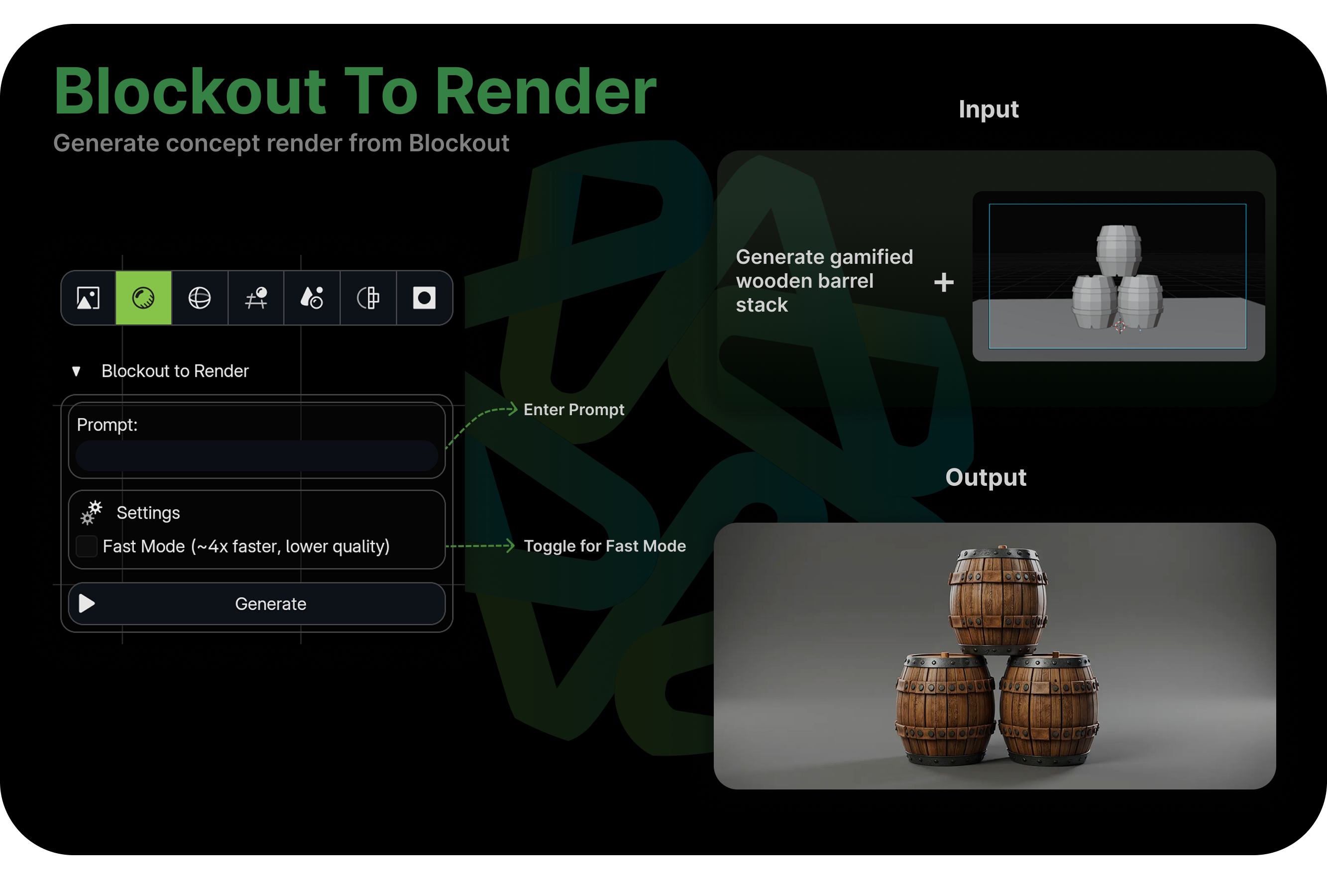Click the 'Output' heading
1327x896 pixels.
coord(986,477)
